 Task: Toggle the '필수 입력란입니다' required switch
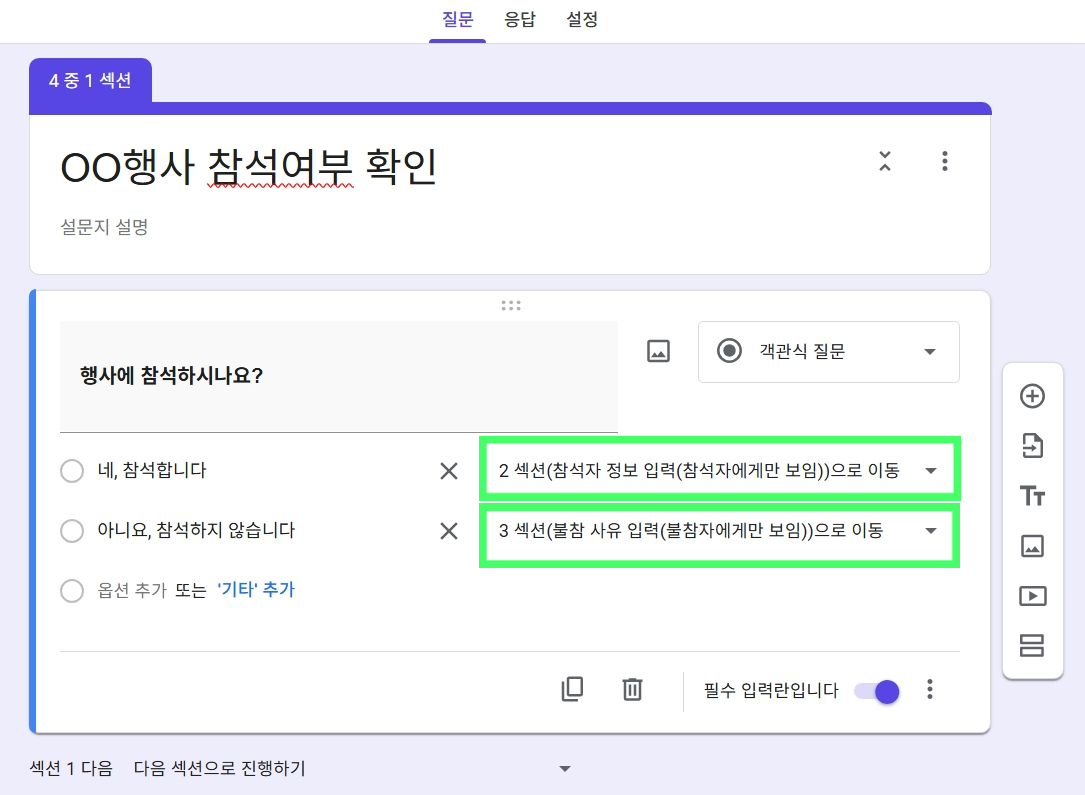coord(877,691)
